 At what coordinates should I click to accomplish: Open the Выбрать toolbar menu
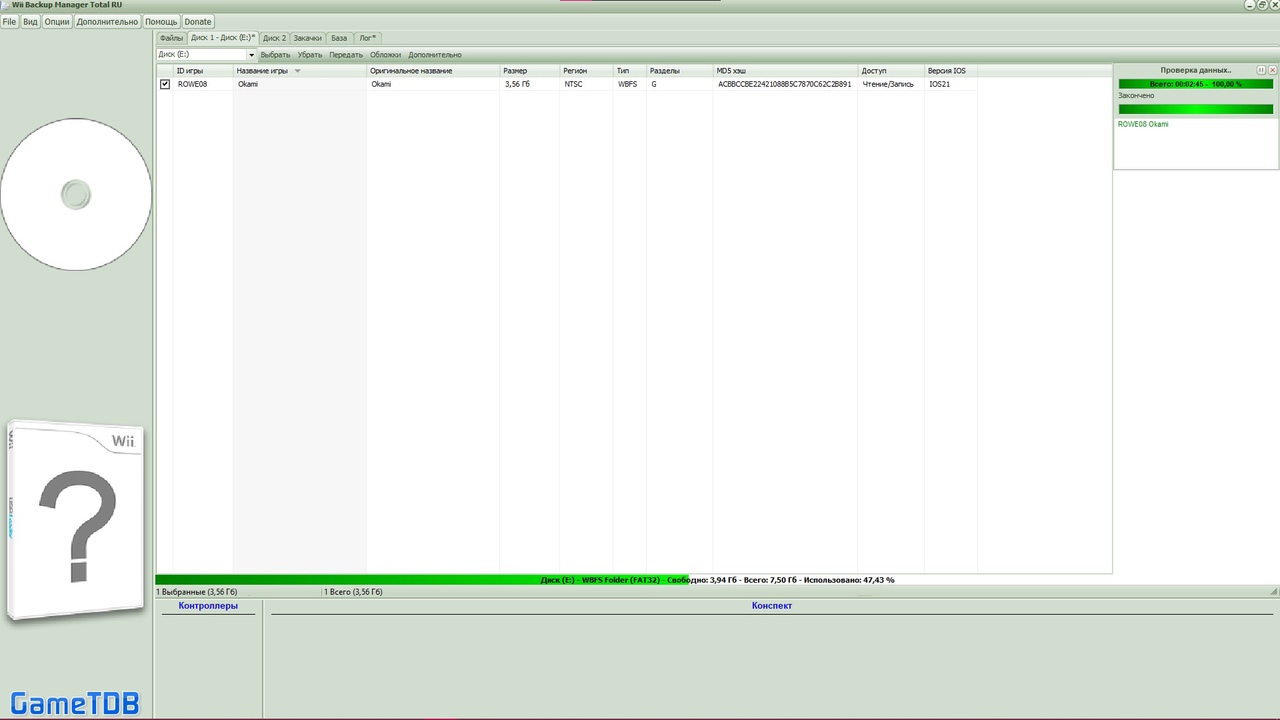coord(275,55)
